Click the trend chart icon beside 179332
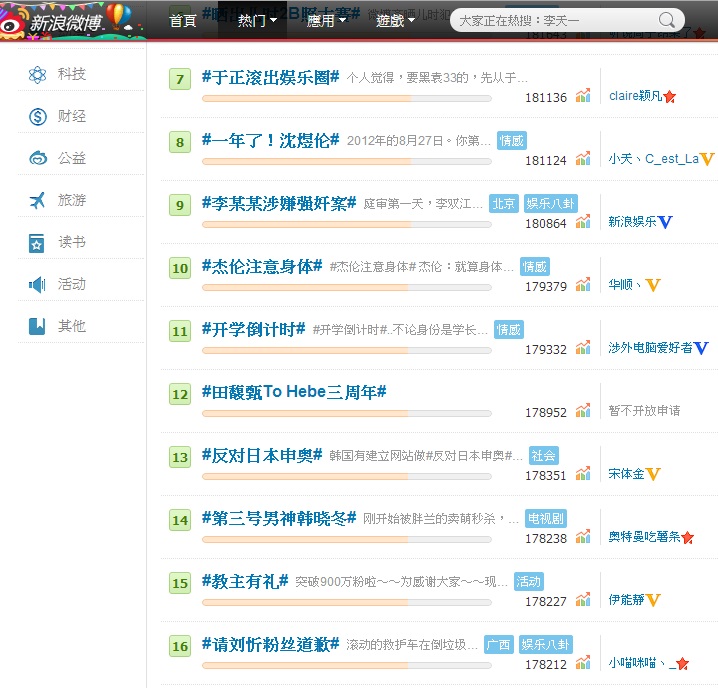 (x=583, y=347)
